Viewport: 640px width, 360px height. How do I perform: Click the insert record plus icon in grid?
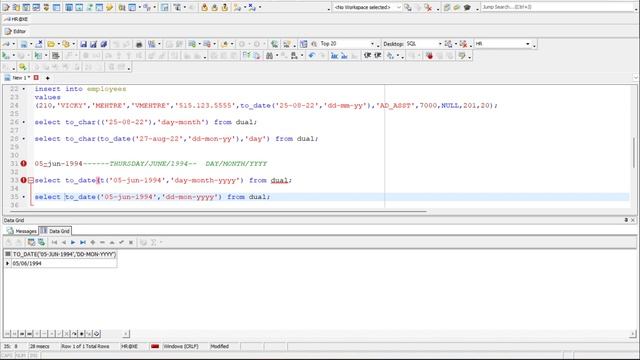click(93, 242)
